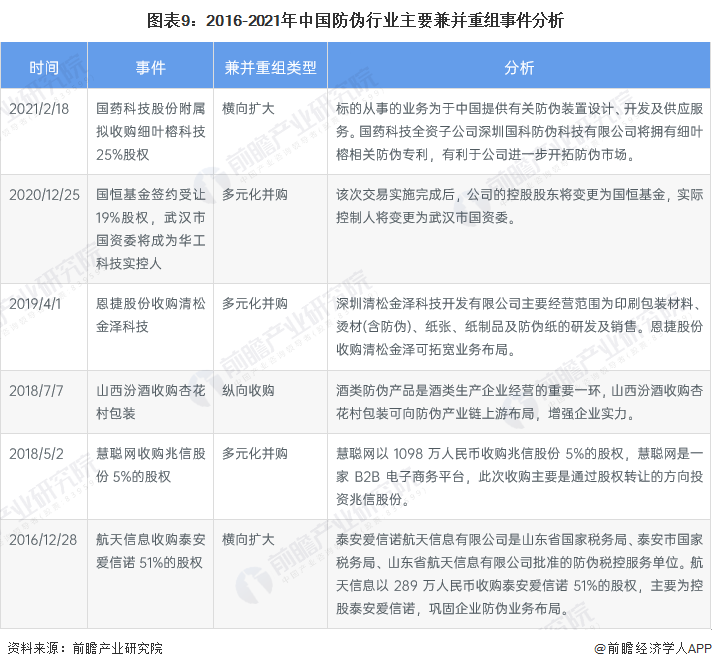Click analysis text starting '标的从事的业务为于中国提供'

tap(519, 131)
